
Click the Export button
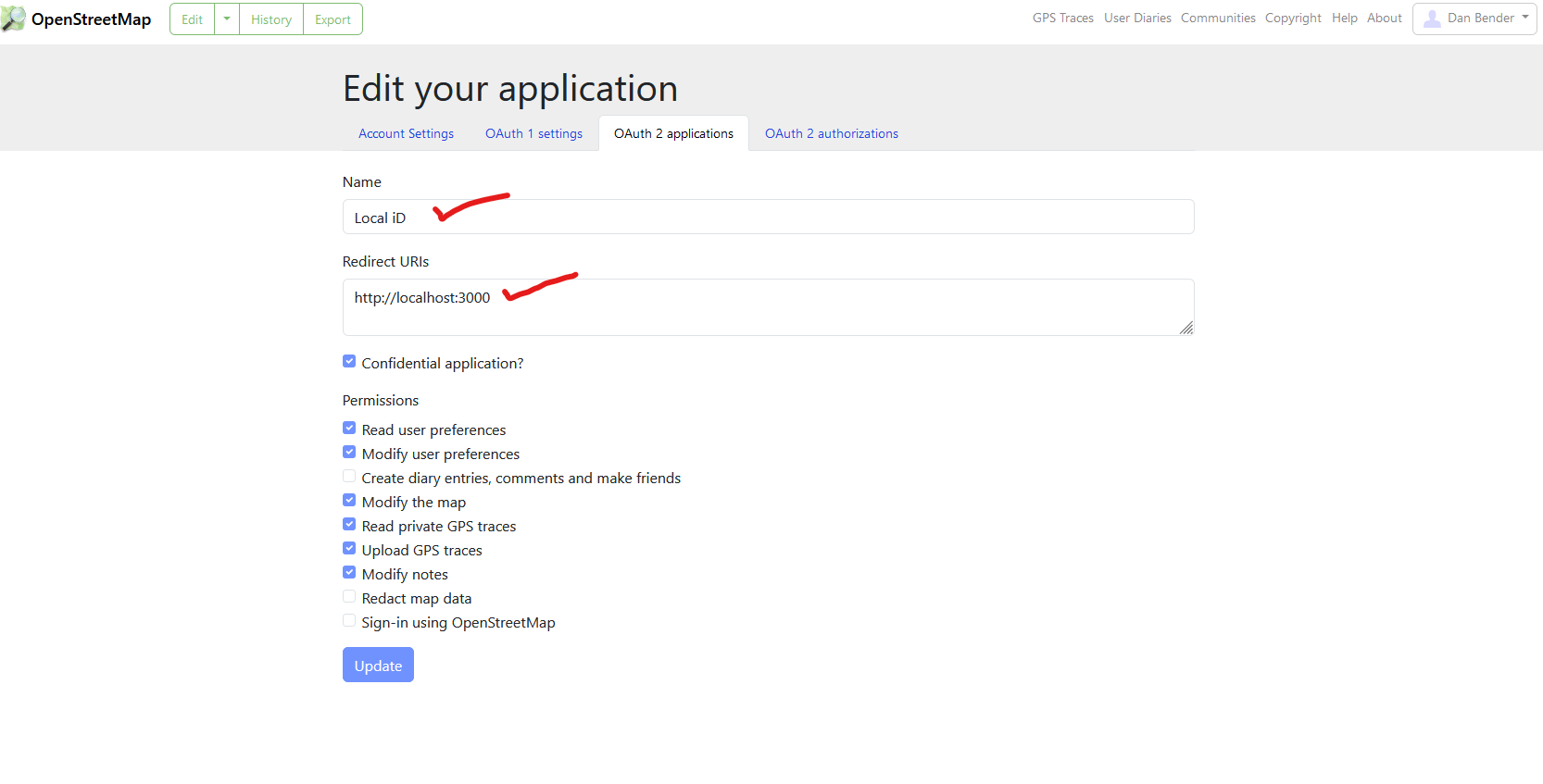click(x=332, y=19)
